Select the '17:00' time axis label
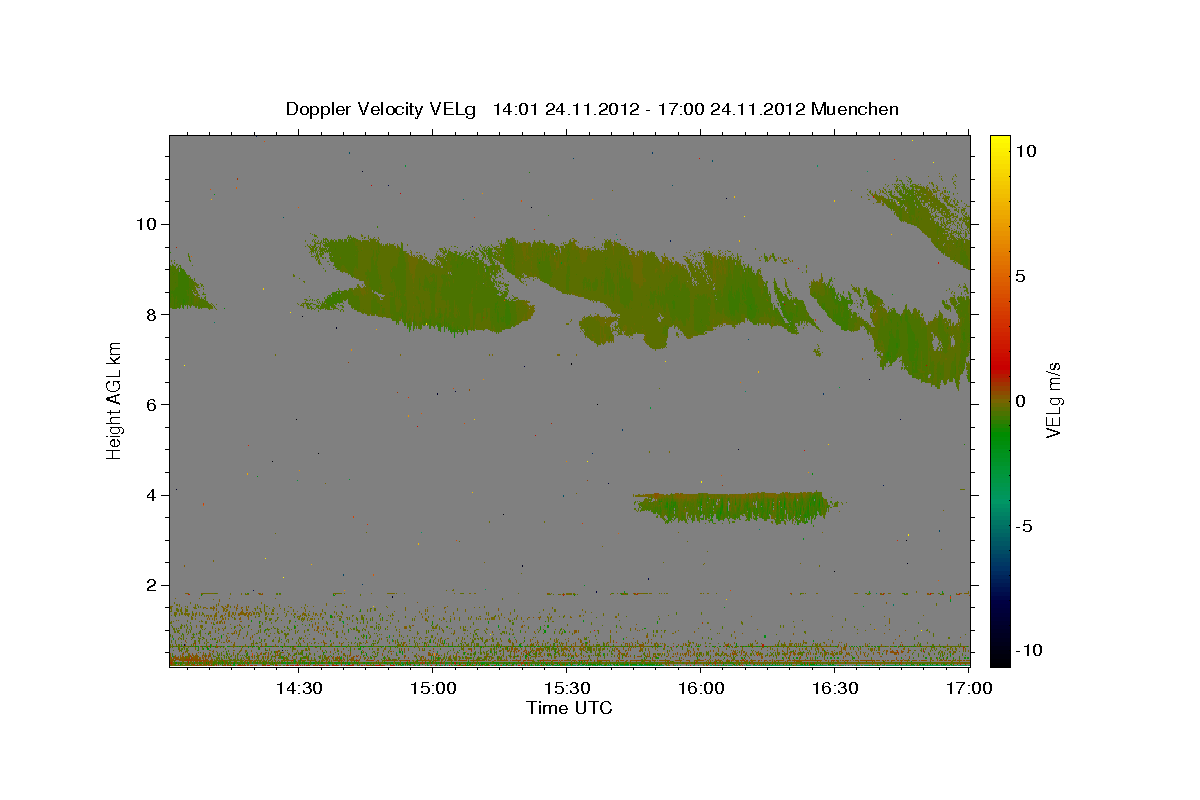The image size is (1200, 800). (968, 688)
